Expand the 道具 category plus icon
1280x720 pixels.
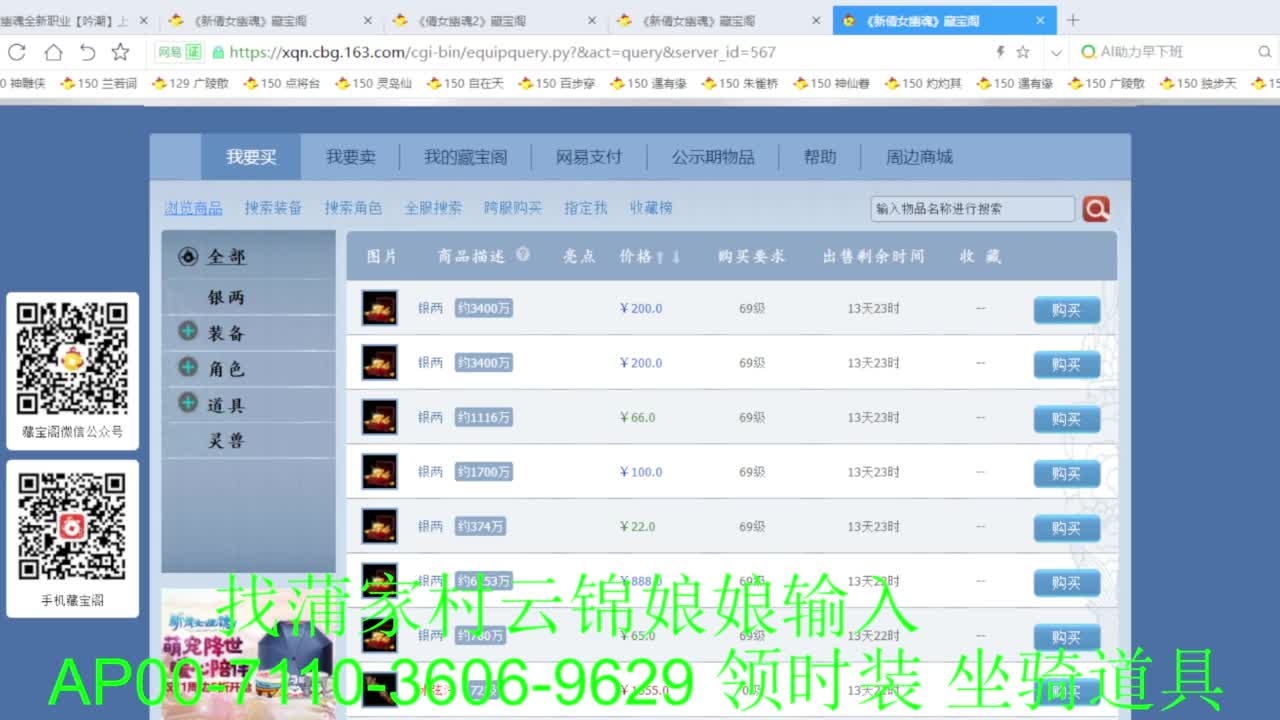(187, 403)
